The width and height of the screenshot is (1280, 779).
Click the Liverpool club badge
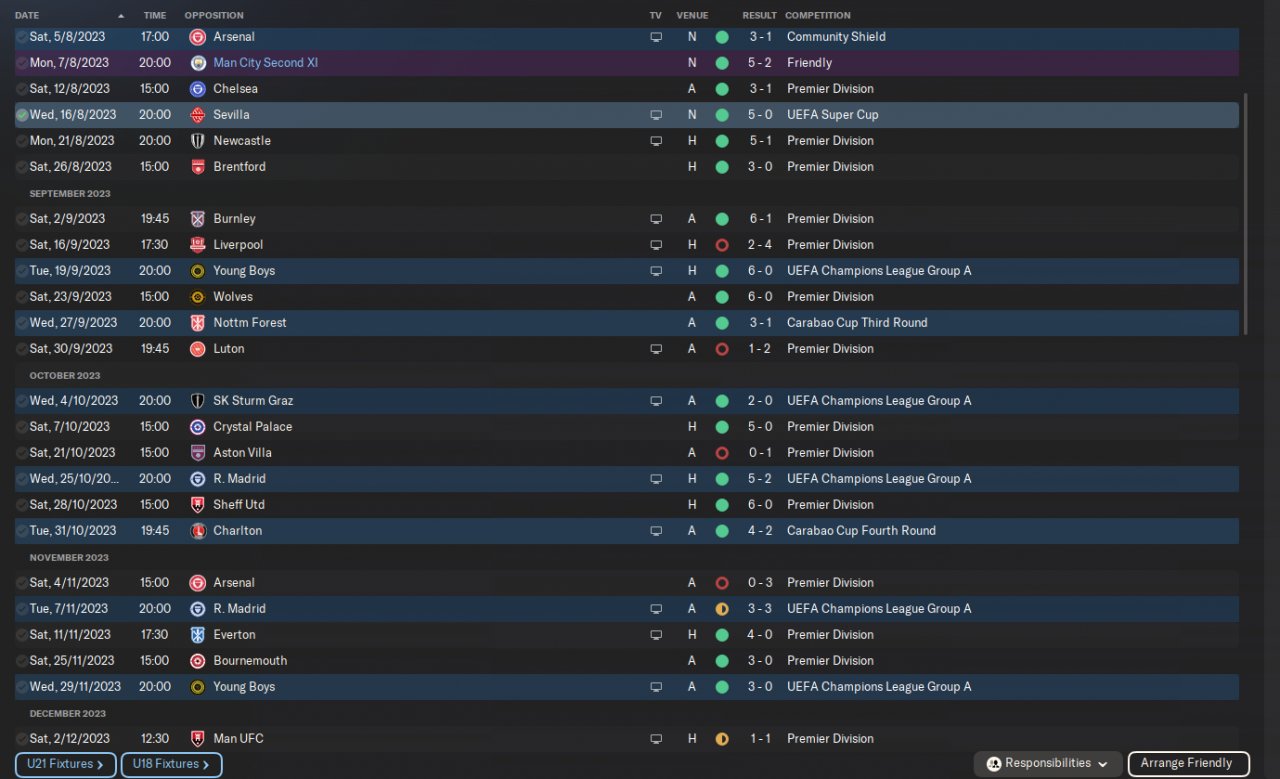click(x=197, y=245)
